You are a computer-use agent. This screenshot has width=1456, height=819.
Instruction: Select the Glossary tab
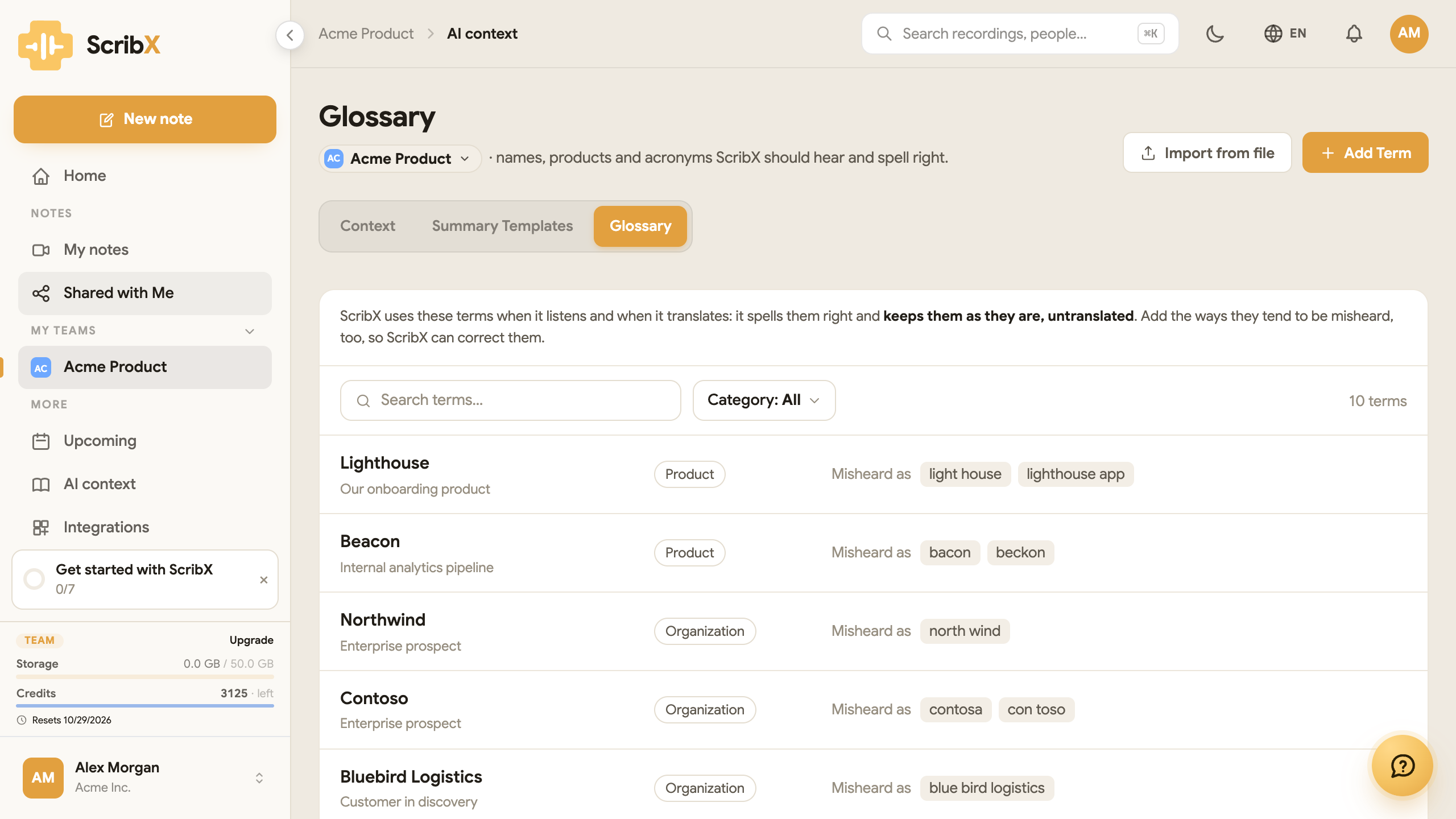point(640,226)
